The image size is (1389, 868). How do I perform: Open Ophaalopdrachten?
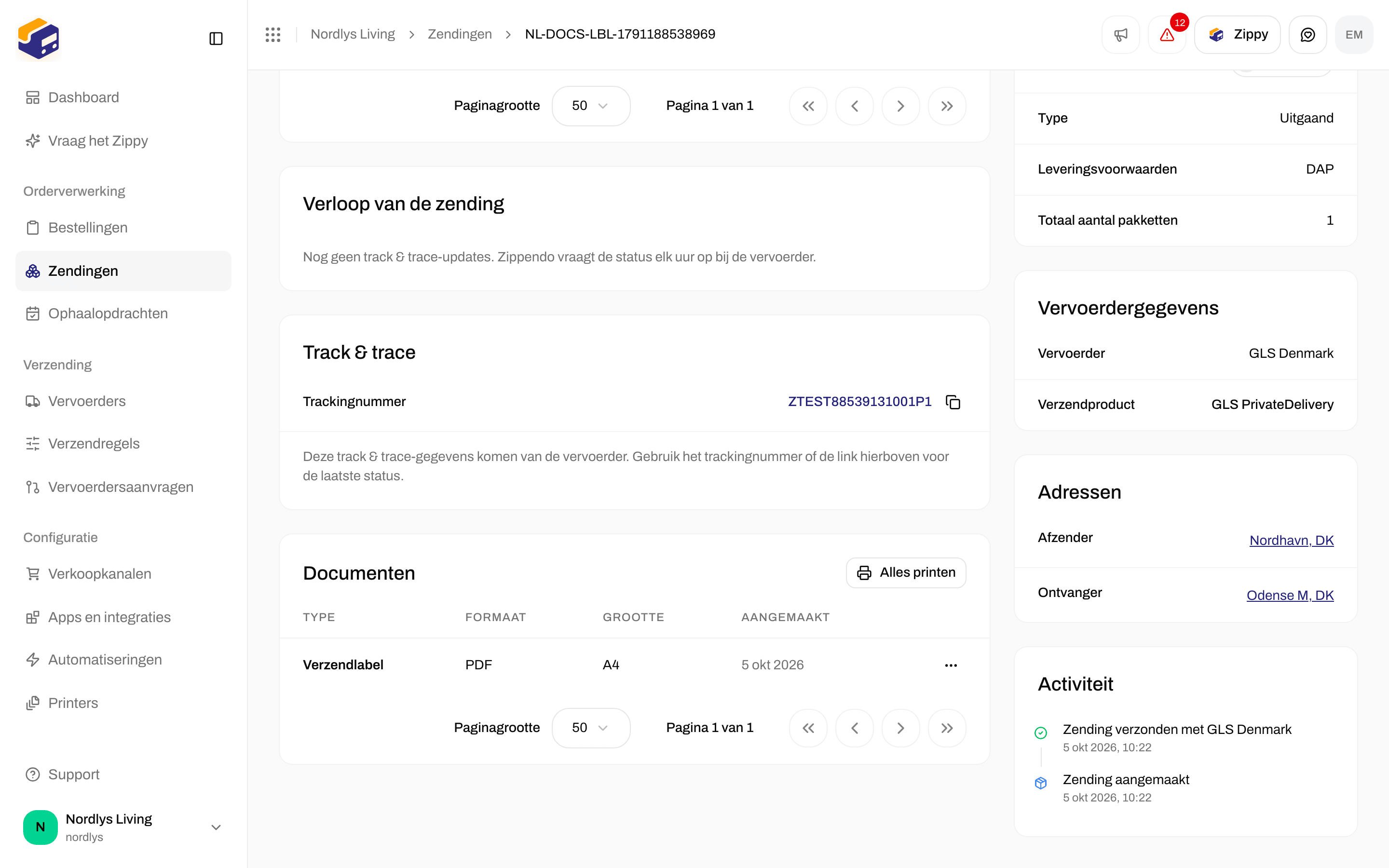(123, 313)
